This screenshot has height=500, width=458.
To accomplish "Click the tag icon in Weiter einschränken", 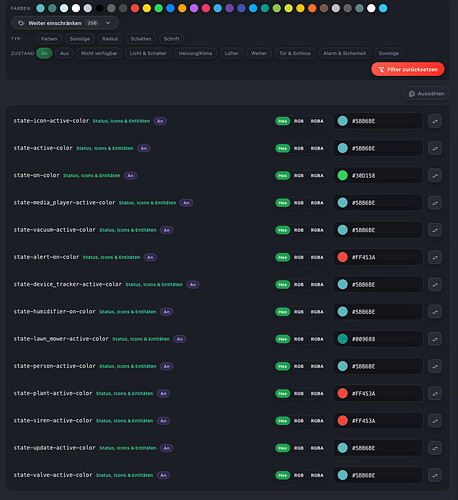I will [x=21, y=23].
